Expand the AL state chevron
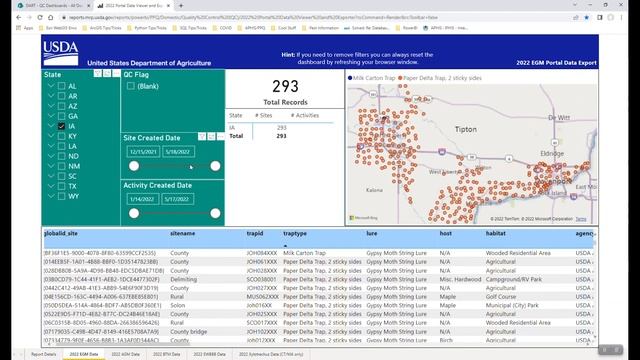Screen dimensions: 640x360 pyautogui.click(x=51, y=86)
